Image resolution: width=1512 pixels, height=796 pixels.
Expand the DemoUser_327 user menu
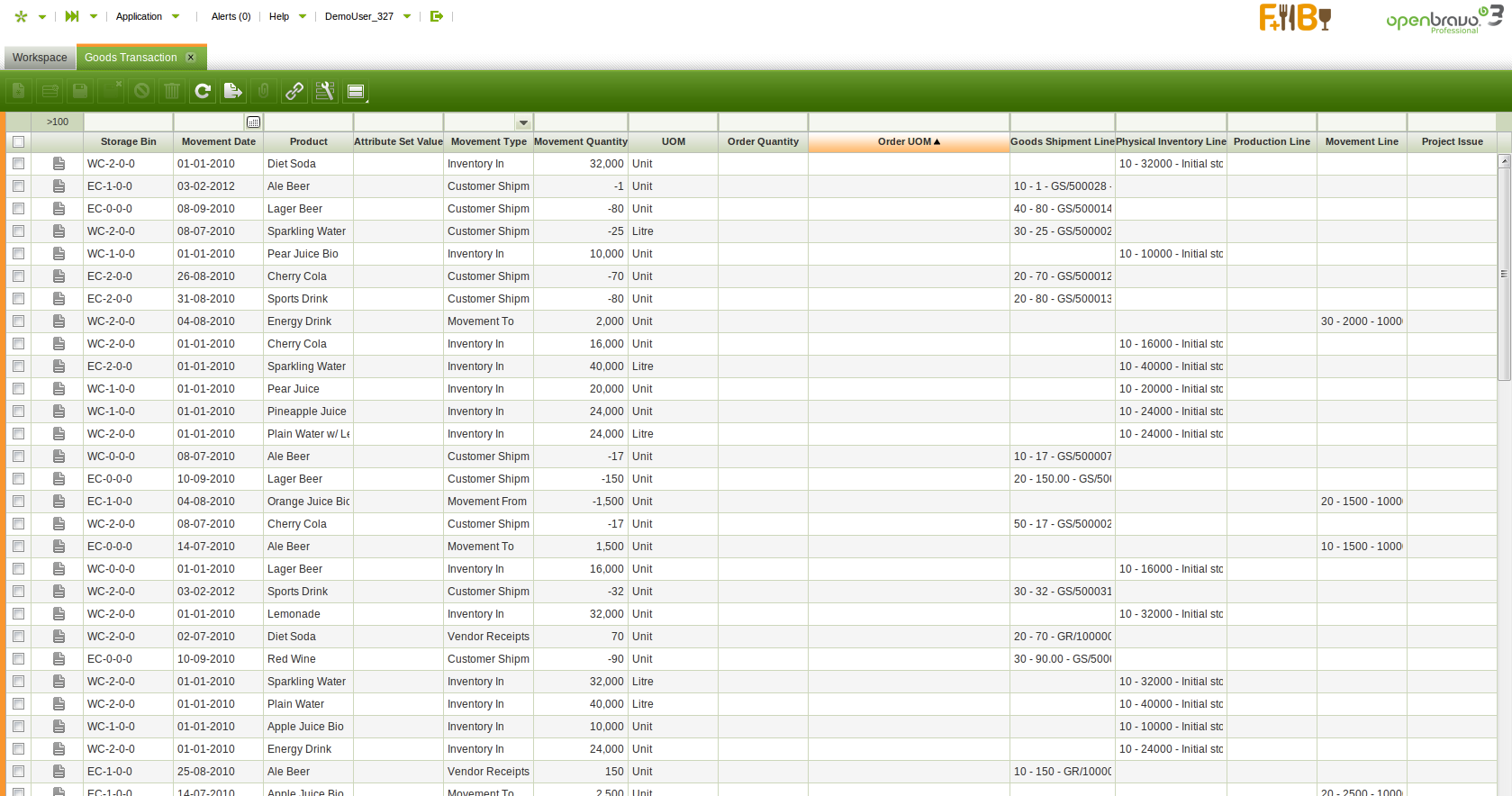tap(367, 16)
